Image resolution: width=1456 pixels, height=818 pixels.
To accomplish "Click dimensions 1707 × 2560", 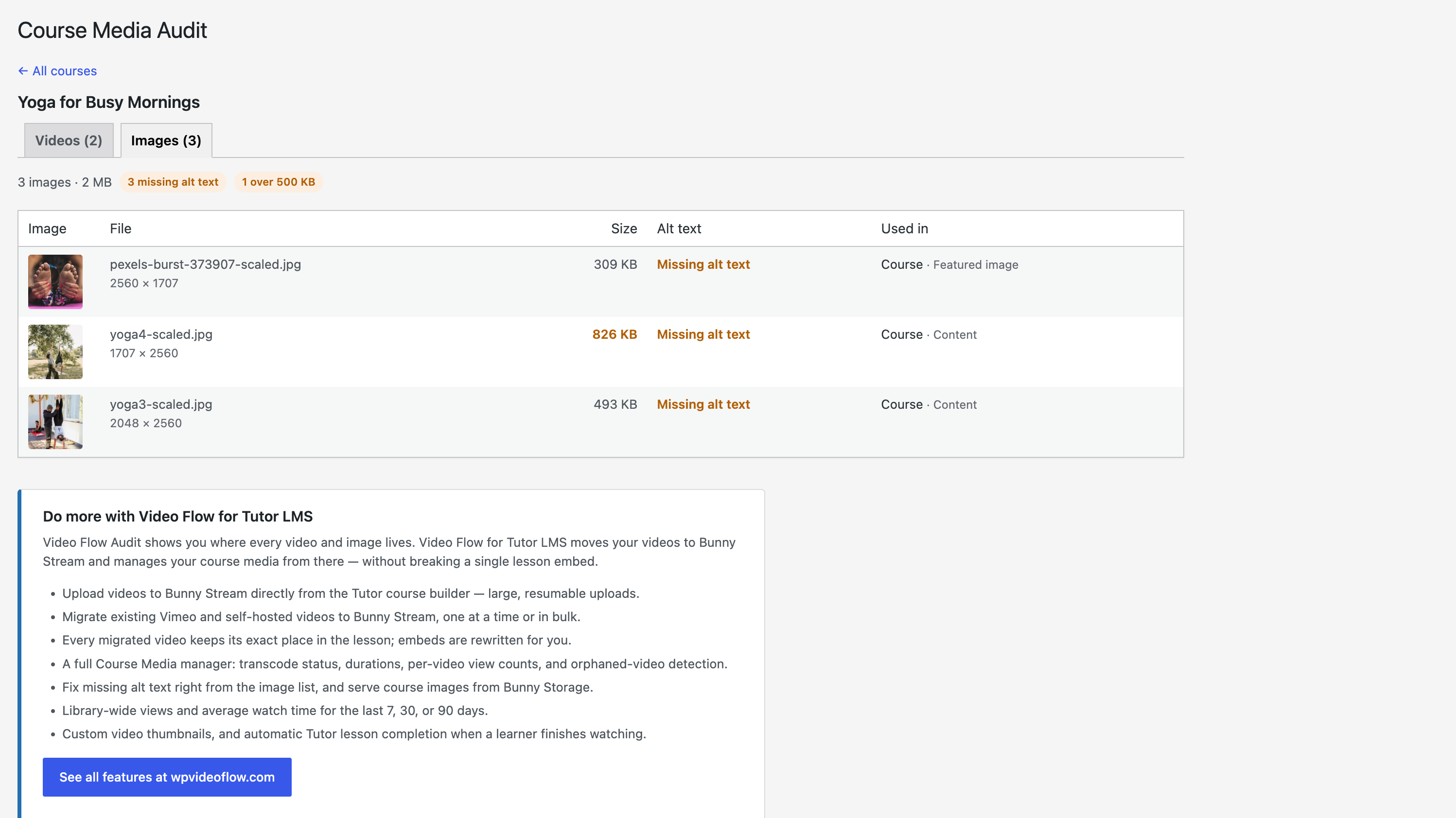I will pos(144,353).
